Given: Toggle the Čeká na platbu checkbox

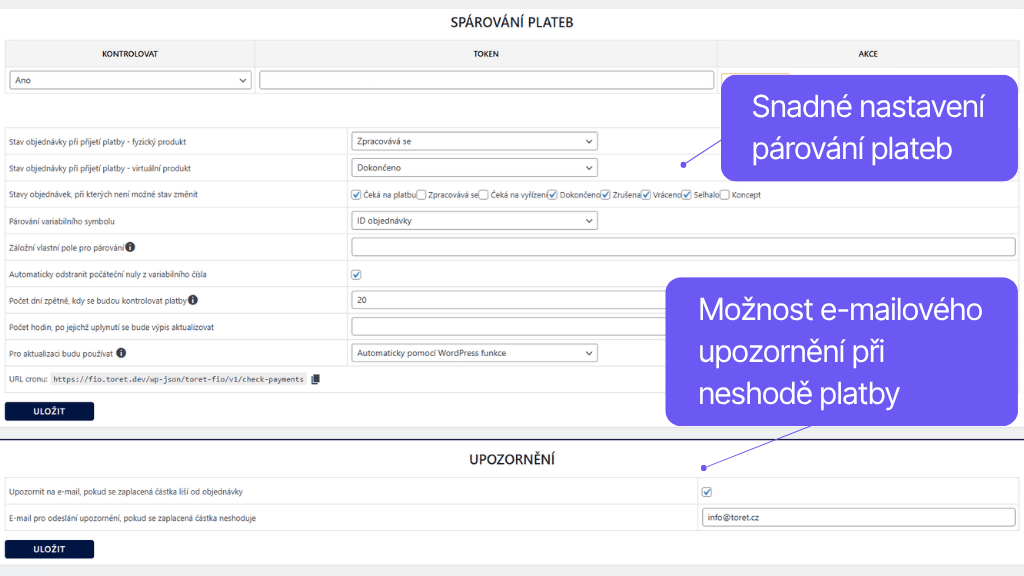Looking at the screenshot, I should click(x=356, y=195).
